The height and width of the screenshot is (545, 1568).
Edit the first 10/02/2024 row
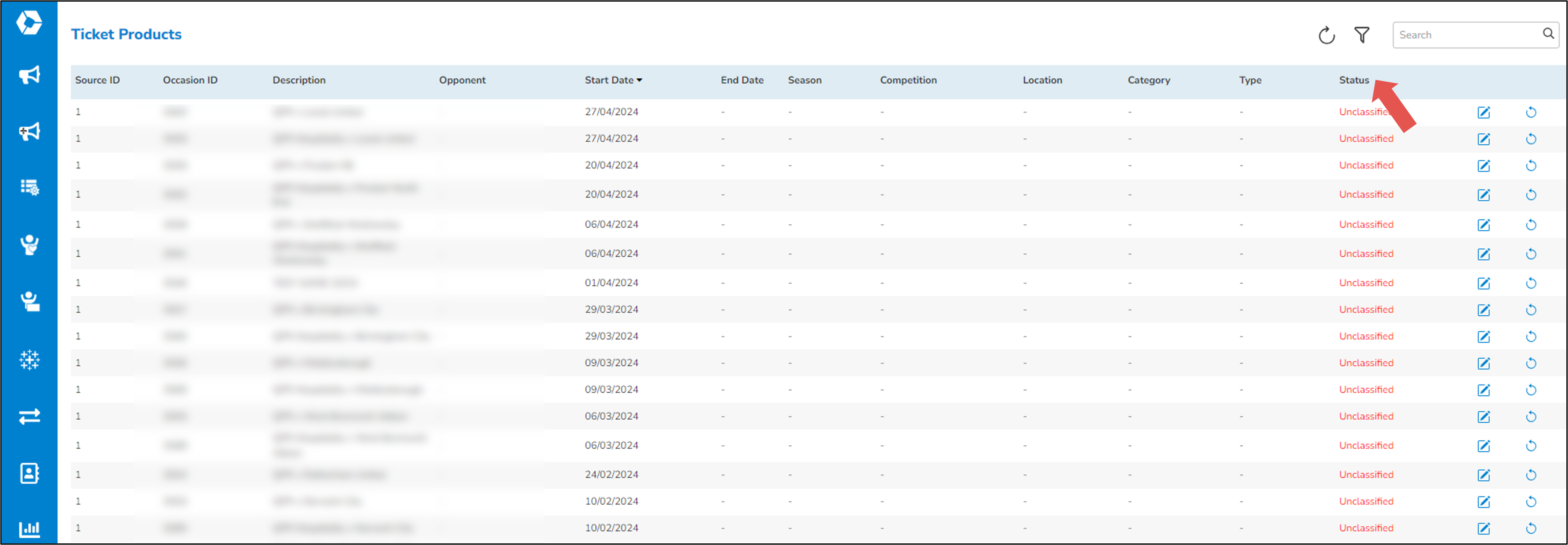(1484, 502)
